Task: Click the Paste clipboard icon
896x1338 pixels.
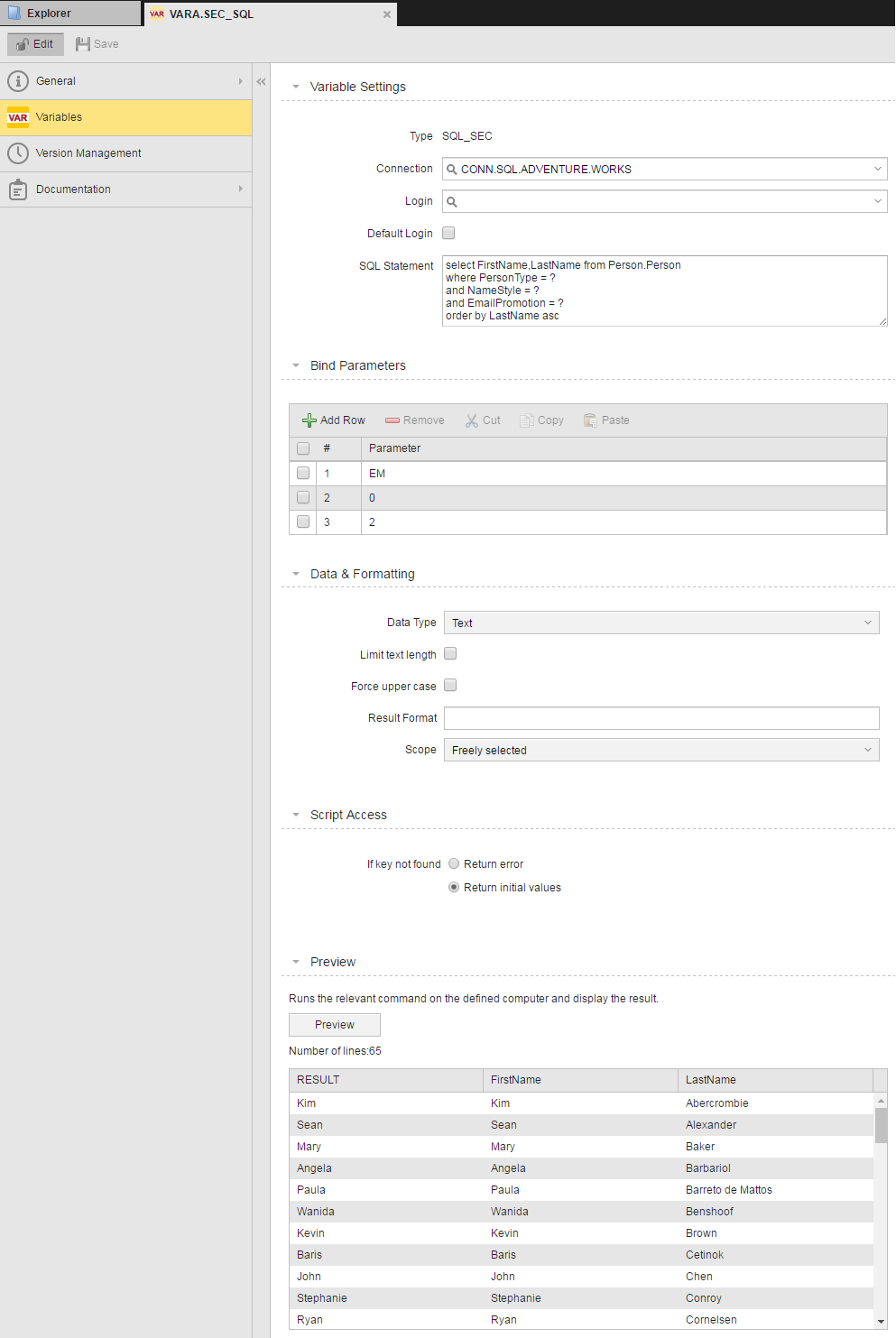Action: tap(591, 420)
